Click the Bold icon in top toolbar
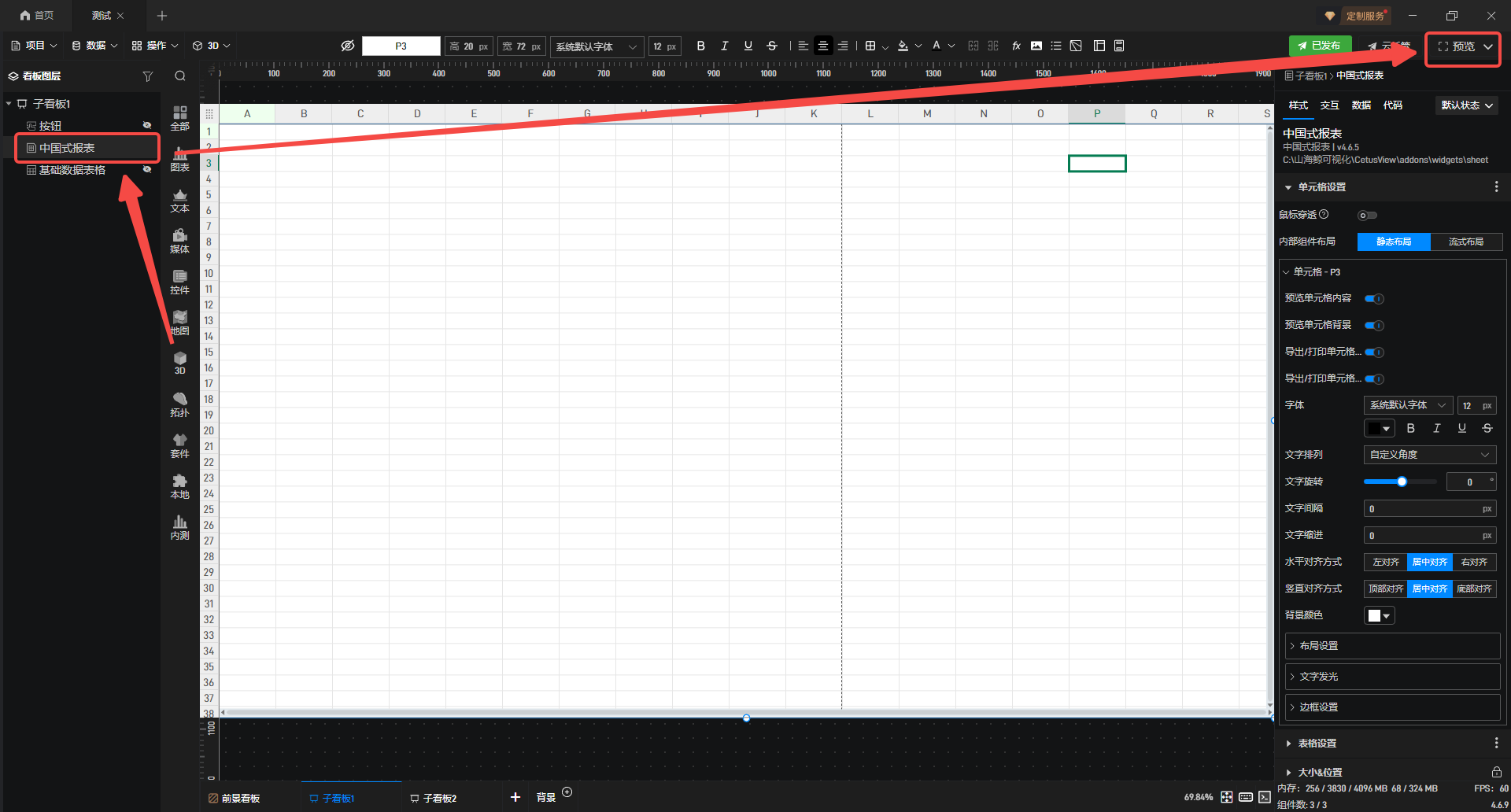Image resolution: width=1511 pixels, height=812 pixels. coord(700,46)
